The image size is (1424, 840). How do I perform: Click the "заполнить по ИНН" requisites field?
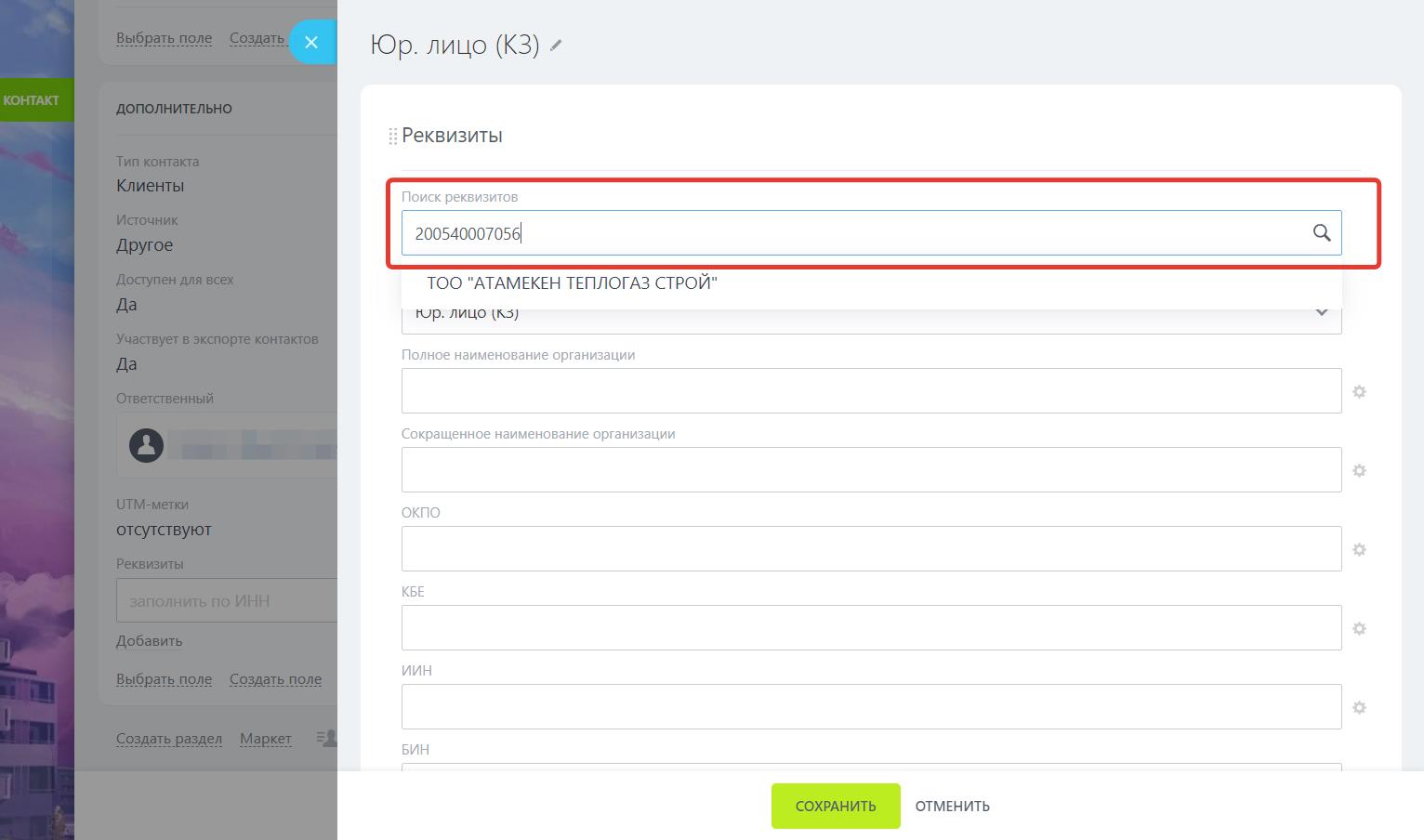click(226, 600)
